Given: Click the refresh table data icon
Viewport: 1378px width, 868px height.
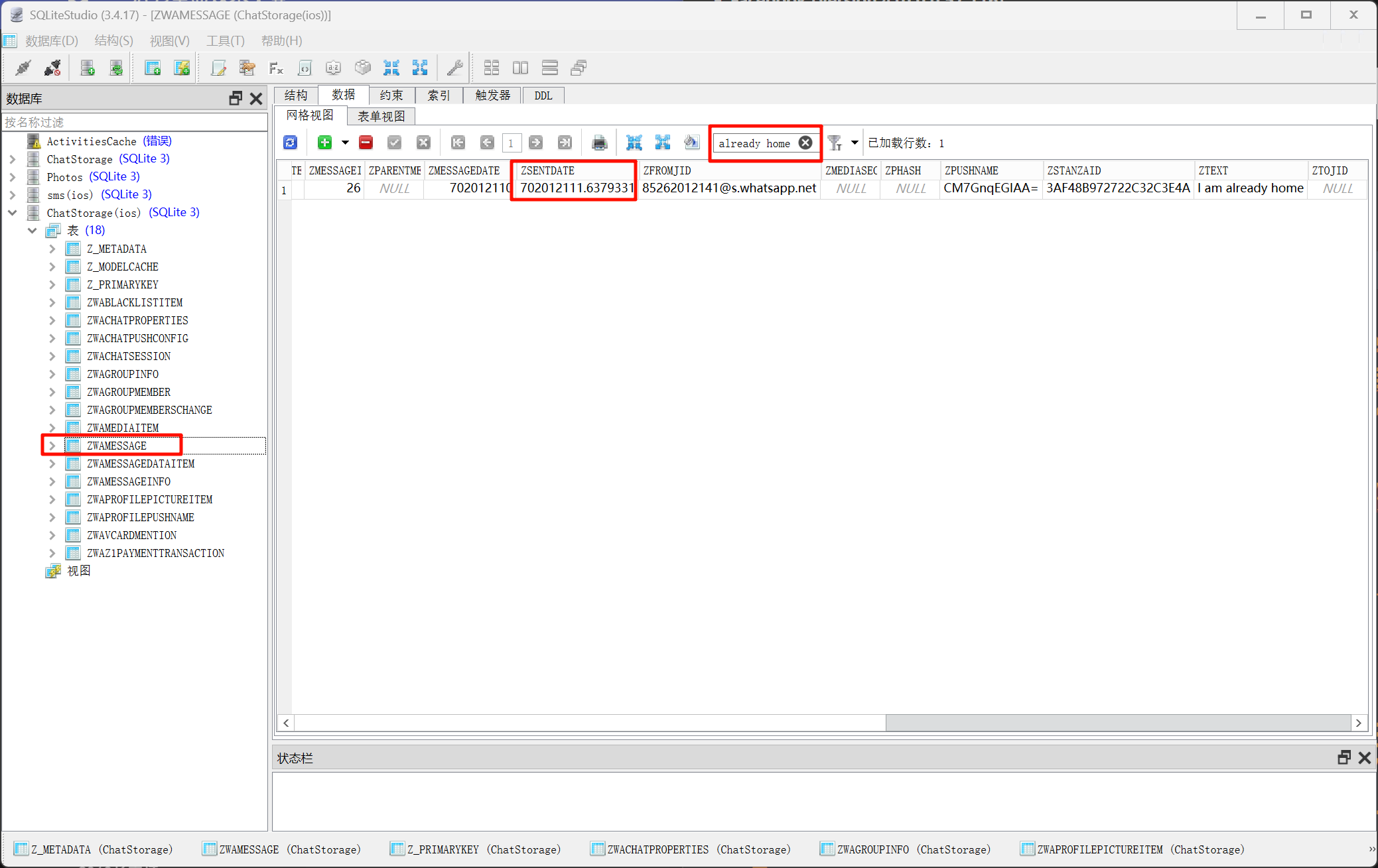Looking at the screenshot, I should [290, 143].
